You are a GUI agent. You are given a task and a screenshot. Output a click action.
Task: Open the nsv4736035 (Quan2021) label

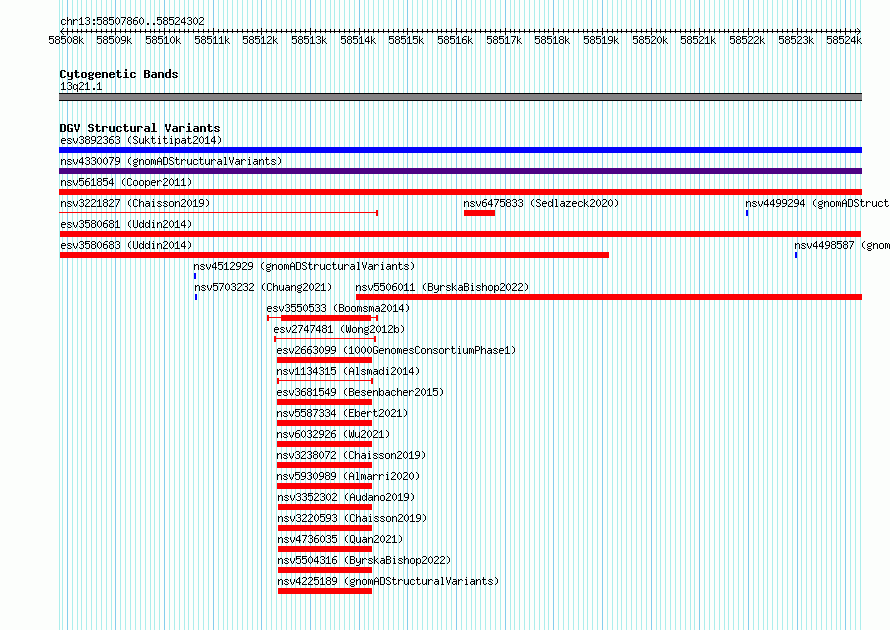point(341,539)
